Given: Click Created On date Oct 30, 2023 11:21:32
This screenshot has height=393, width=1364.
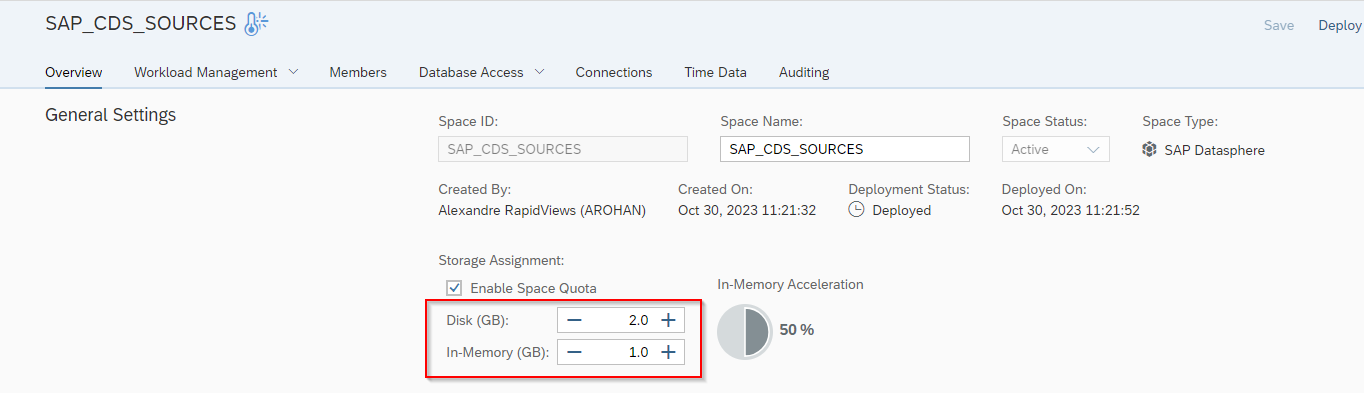Looking at the screenshot, I should point(747,210).
